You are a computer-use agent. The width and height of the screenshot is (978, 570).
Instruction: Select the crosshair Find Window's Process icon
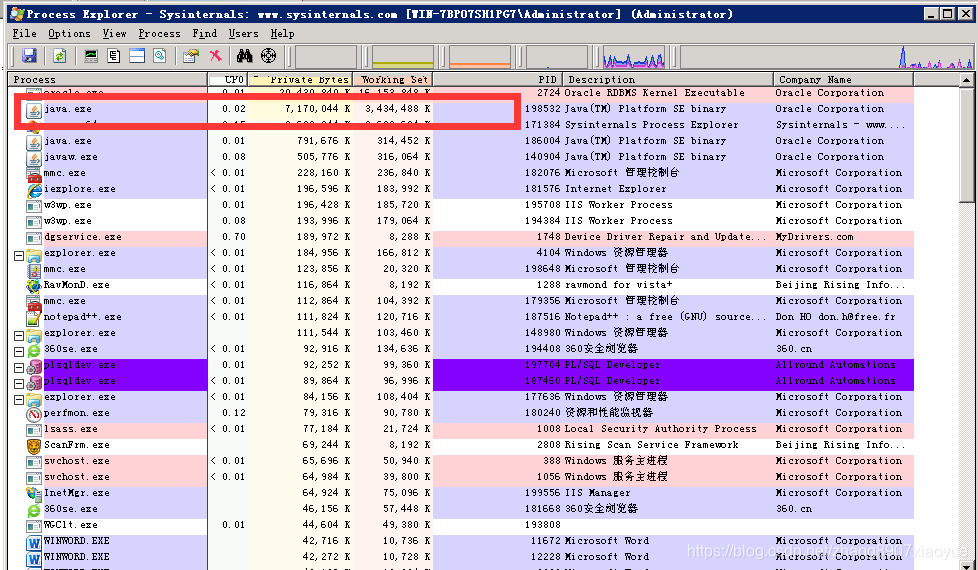point(268,56)
